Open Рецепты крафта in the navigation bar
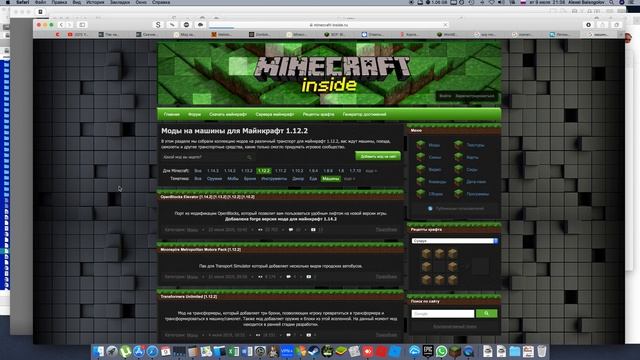Viewport: 640px width, 360px height. tap(318, 114)
